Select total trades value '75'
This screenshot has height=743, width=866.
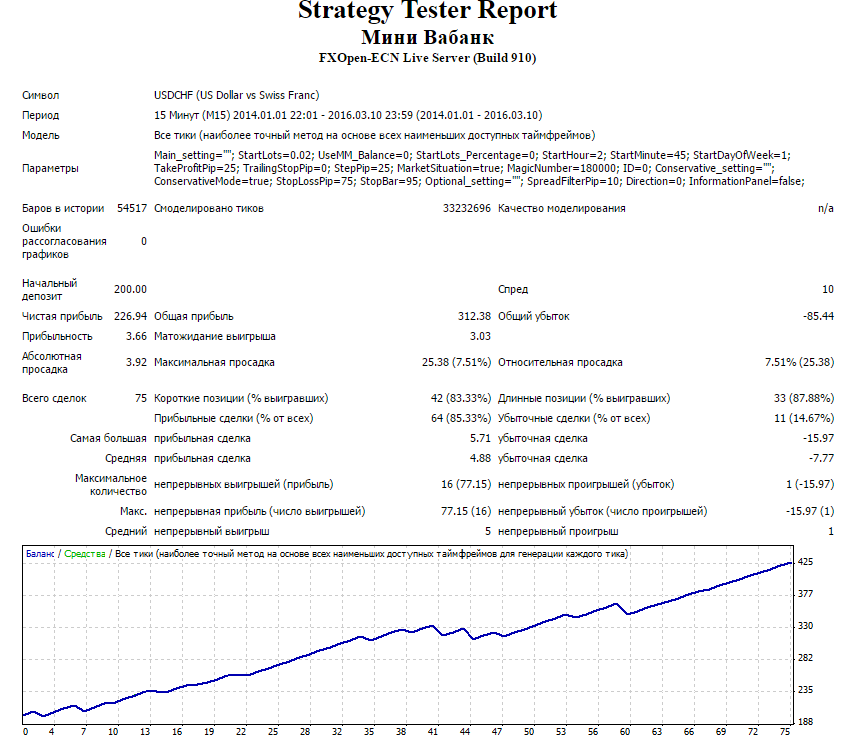(141, 398)
